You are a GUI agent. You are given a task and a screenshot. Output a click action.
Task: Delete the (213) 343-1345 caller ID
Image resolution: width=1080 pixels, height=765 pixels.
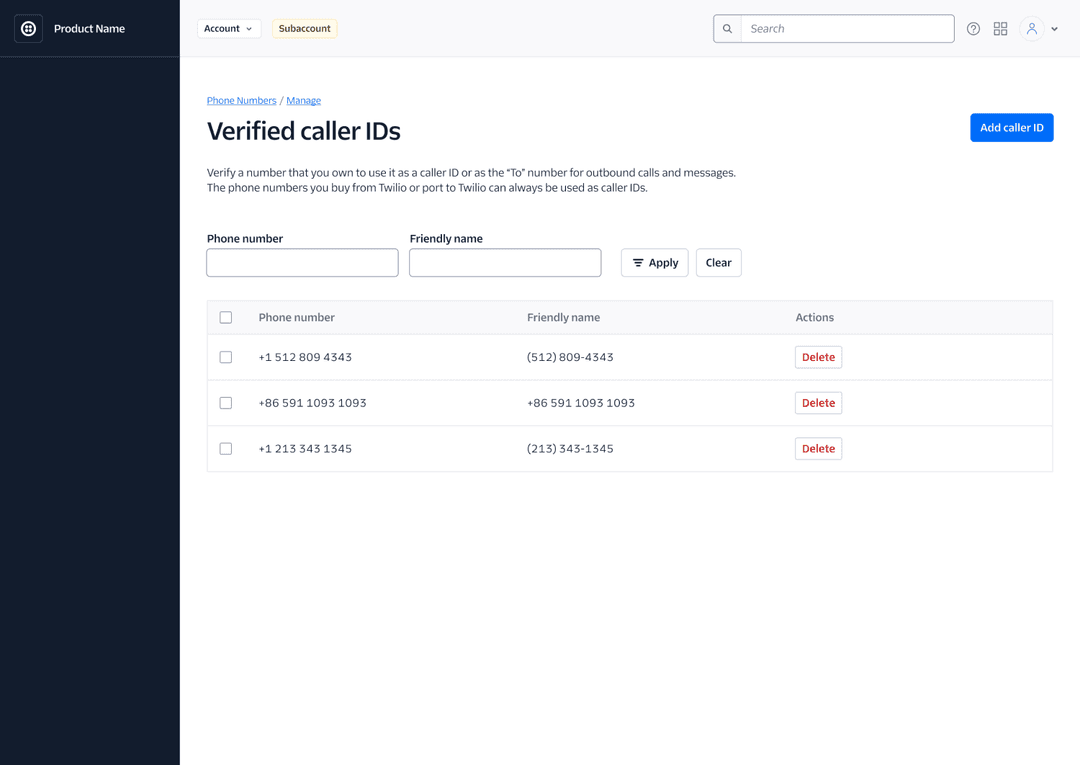coord(818,449)
